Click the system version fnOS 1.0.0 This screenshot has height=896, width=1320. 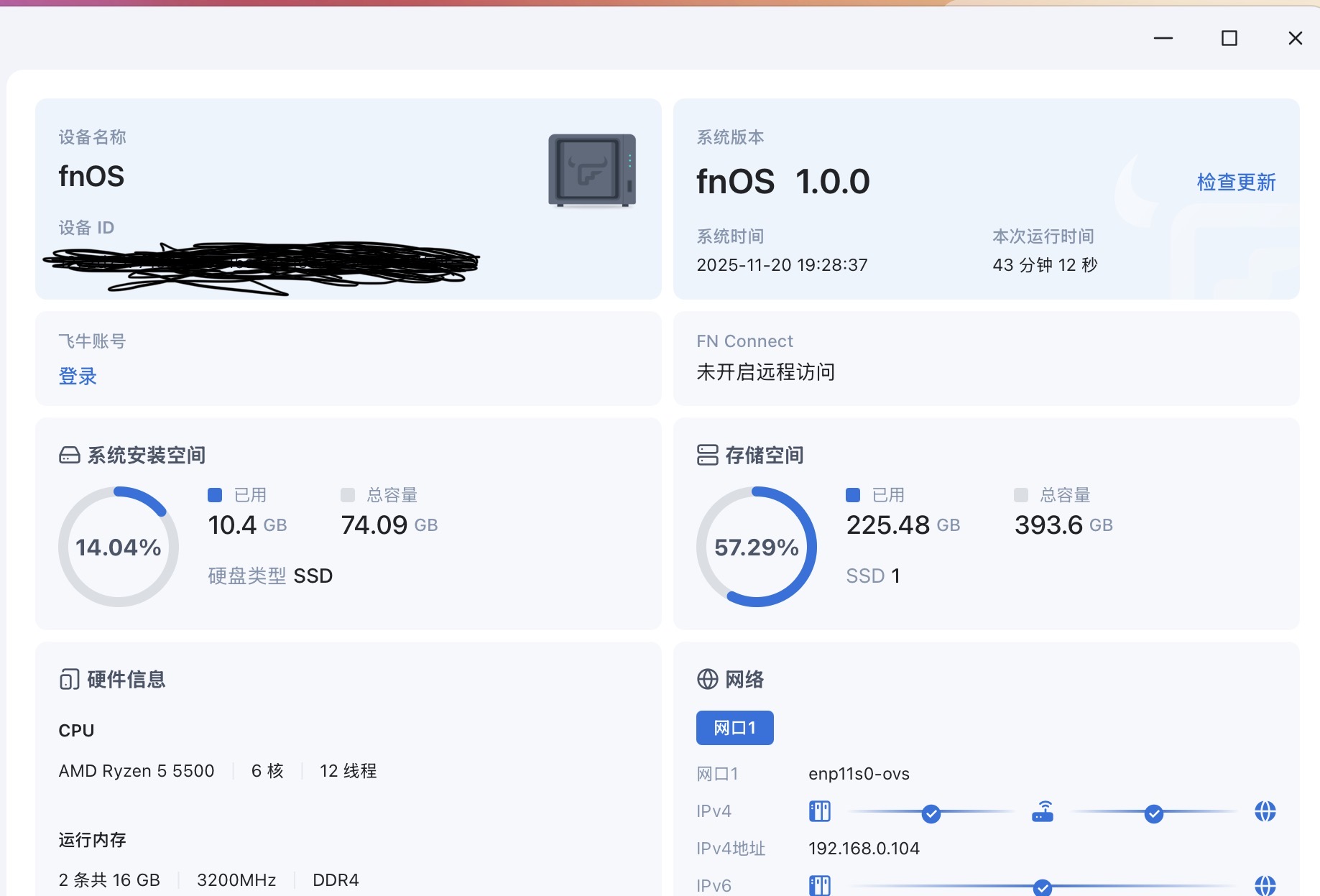click(x=783, y=182)
